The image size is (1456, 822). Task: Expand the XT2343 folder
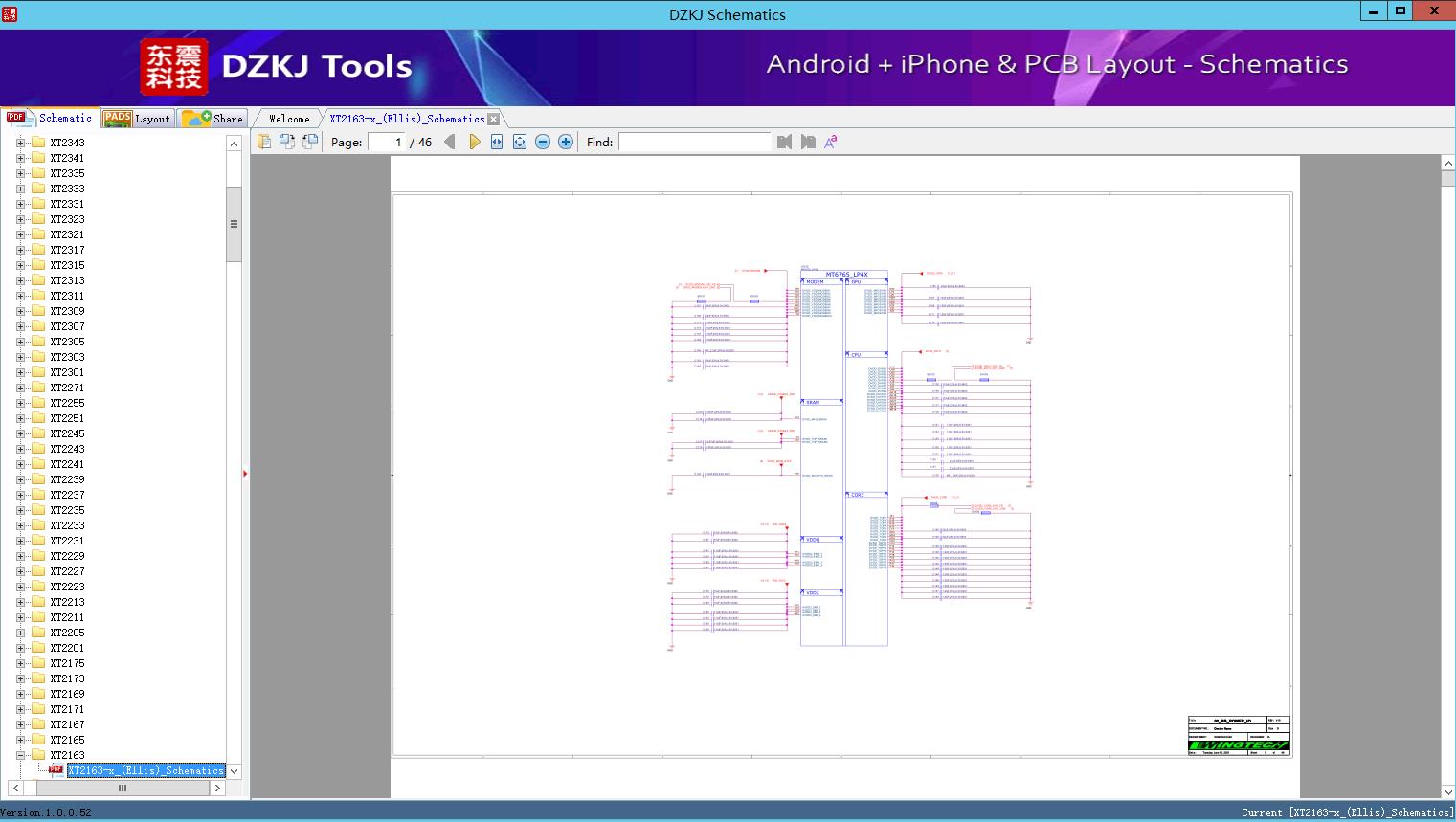coord(21,143)
